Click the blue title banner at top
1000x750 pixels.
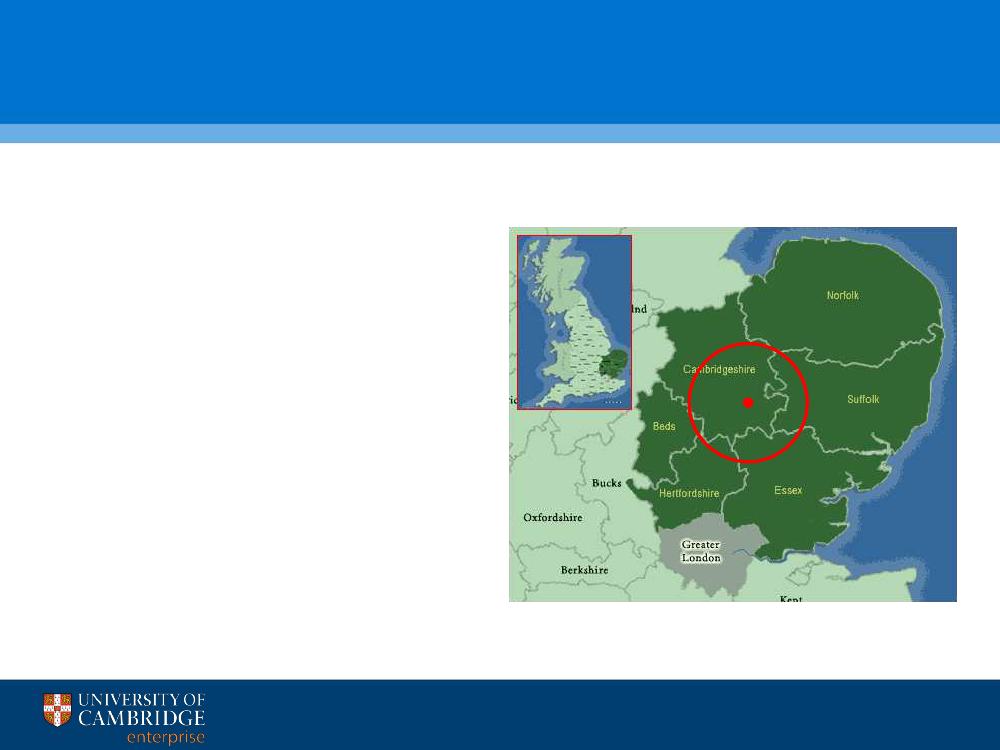coord(500,62)
